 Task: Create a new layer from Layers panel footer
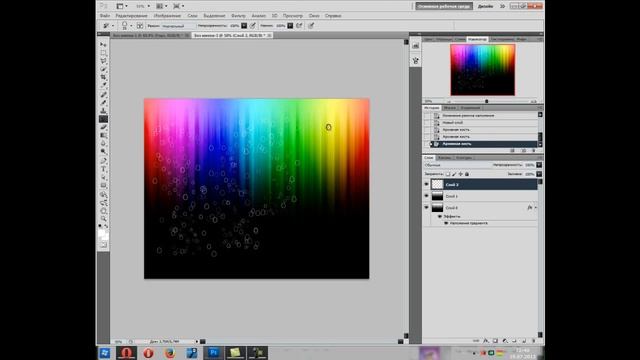point(524,340)
